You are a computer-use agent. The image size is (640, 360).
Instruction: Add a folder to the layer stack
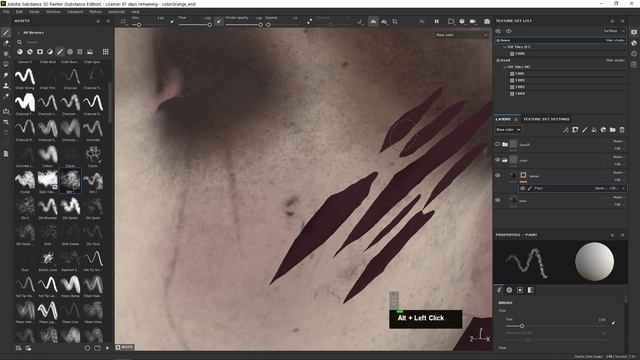coord(613,130)
